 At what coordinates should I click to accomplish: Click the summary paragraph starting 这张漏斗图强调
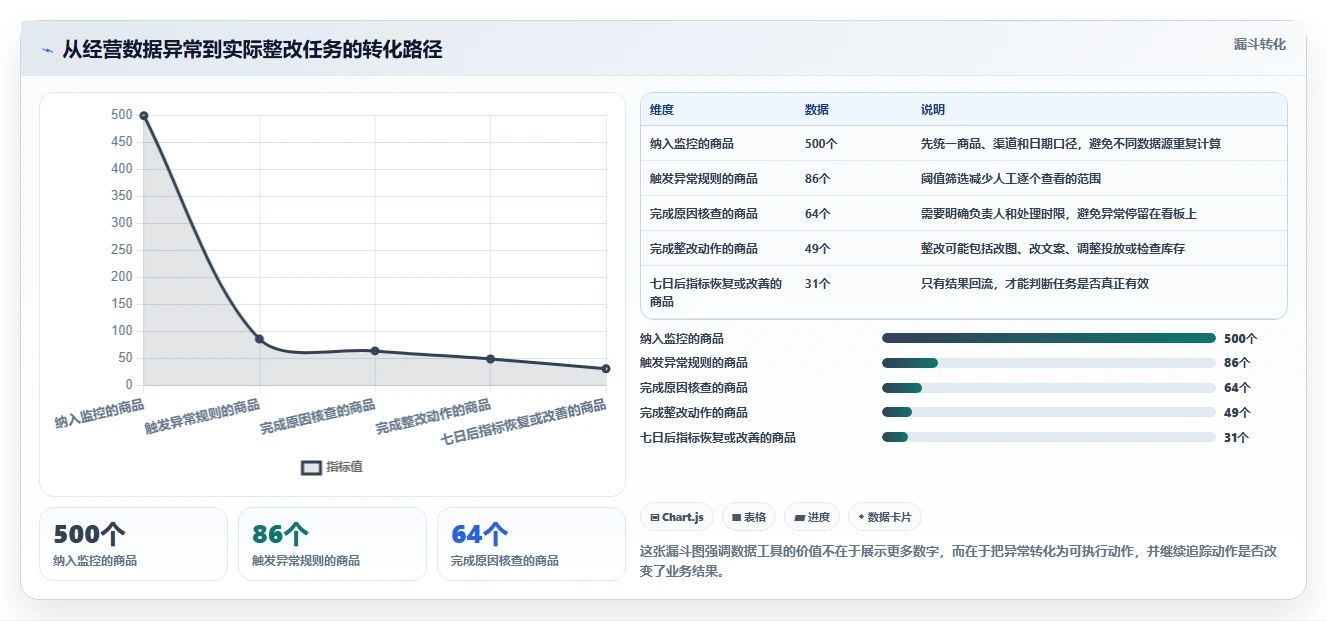pyautogui.click(x=958, y=562)
